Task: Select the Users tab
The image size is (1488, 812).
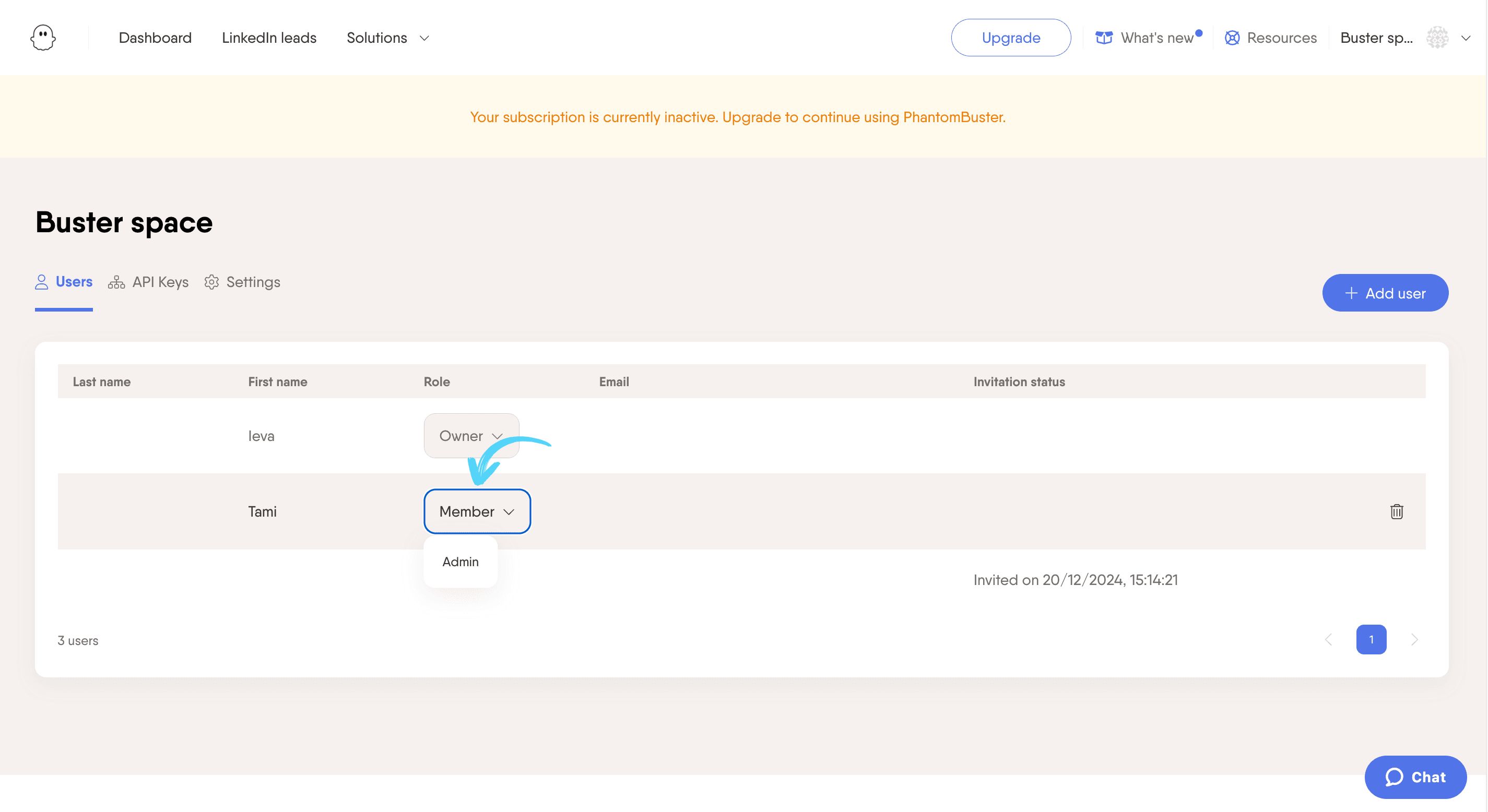Action: 64,282
